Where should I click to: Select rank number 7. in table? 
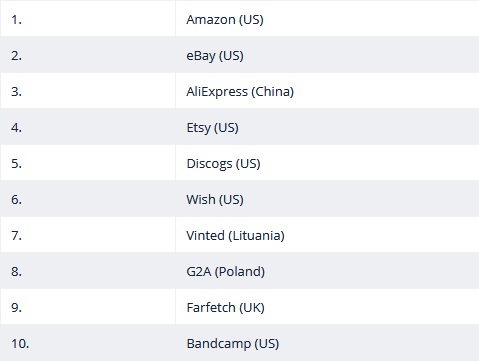pyautogui.click(x=17, y=236)
